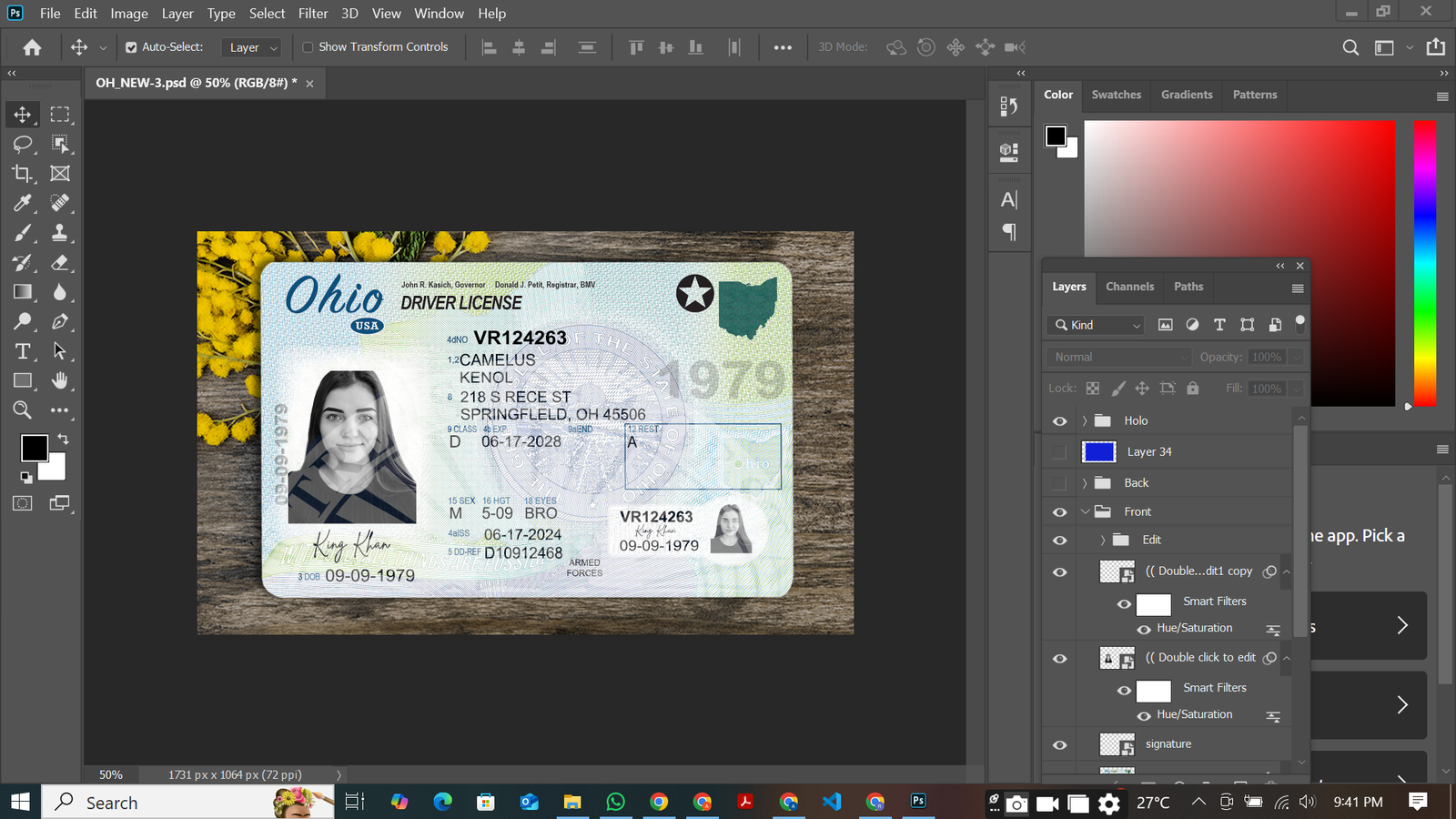
Task: Click inside the red color picker field
Action: (x=1239, y=264)
